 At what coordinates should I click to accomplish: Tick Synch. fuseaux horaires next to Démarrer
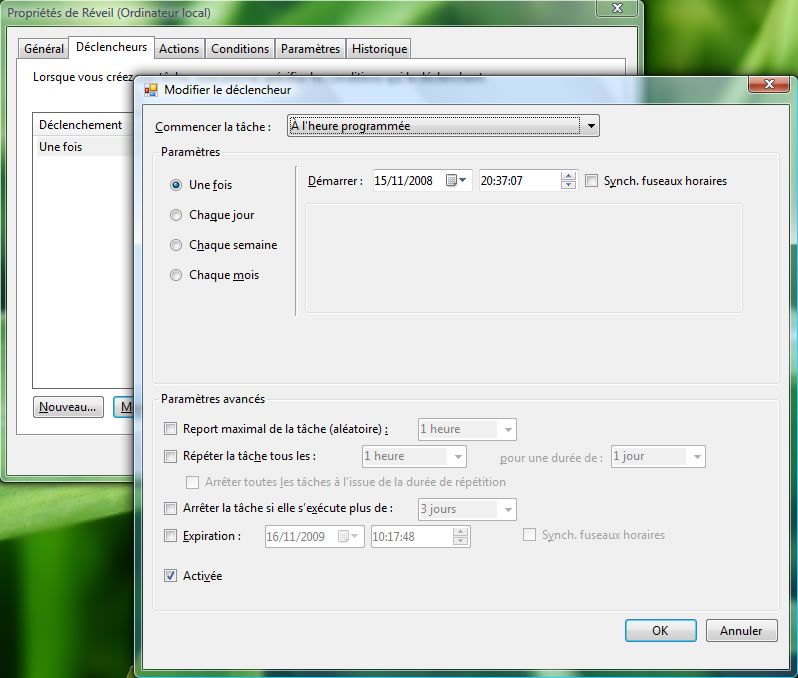tap(591, 181)
